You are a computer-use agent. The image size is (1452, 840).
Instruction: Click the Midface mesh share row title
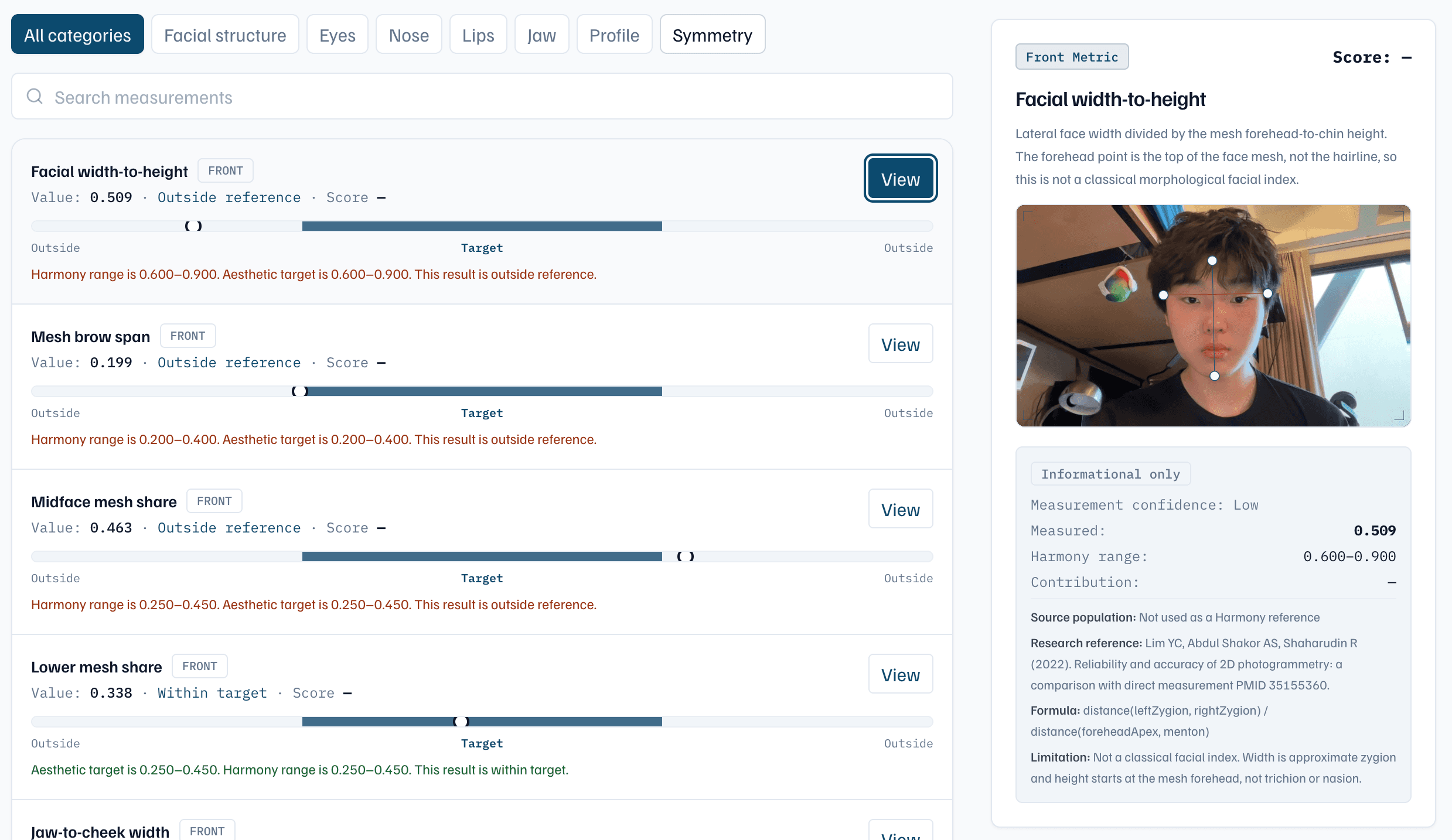[104, 502]
